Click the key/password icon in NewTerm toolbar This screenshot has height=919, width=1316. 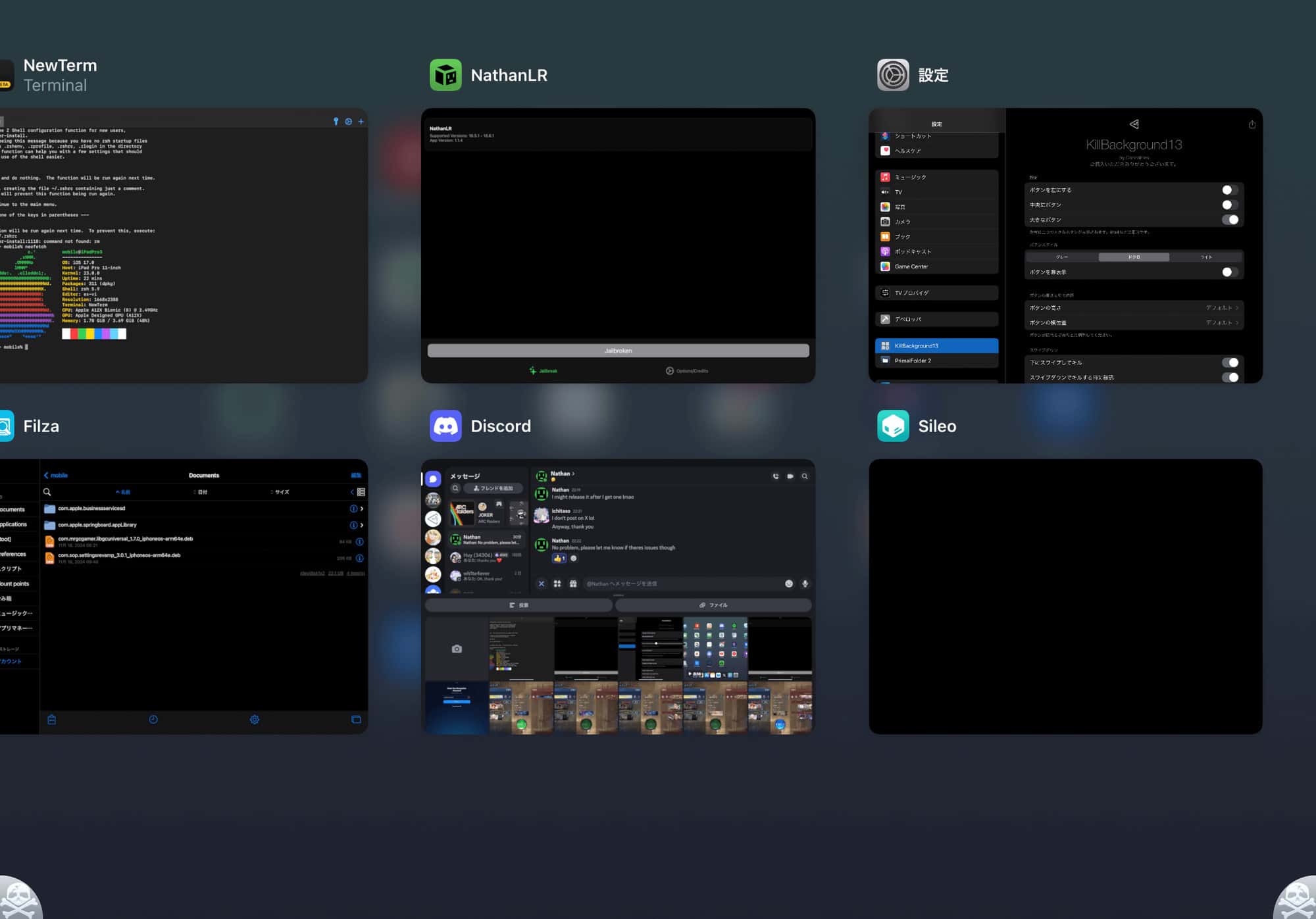pyautogui.click(x=336, y=122)
